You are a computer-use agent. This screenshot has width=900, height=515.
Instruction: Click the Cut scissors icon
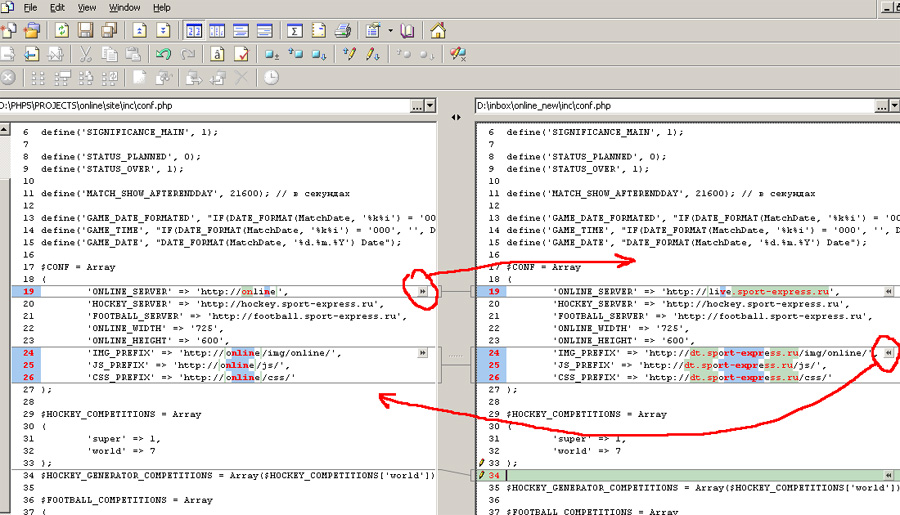85,54
